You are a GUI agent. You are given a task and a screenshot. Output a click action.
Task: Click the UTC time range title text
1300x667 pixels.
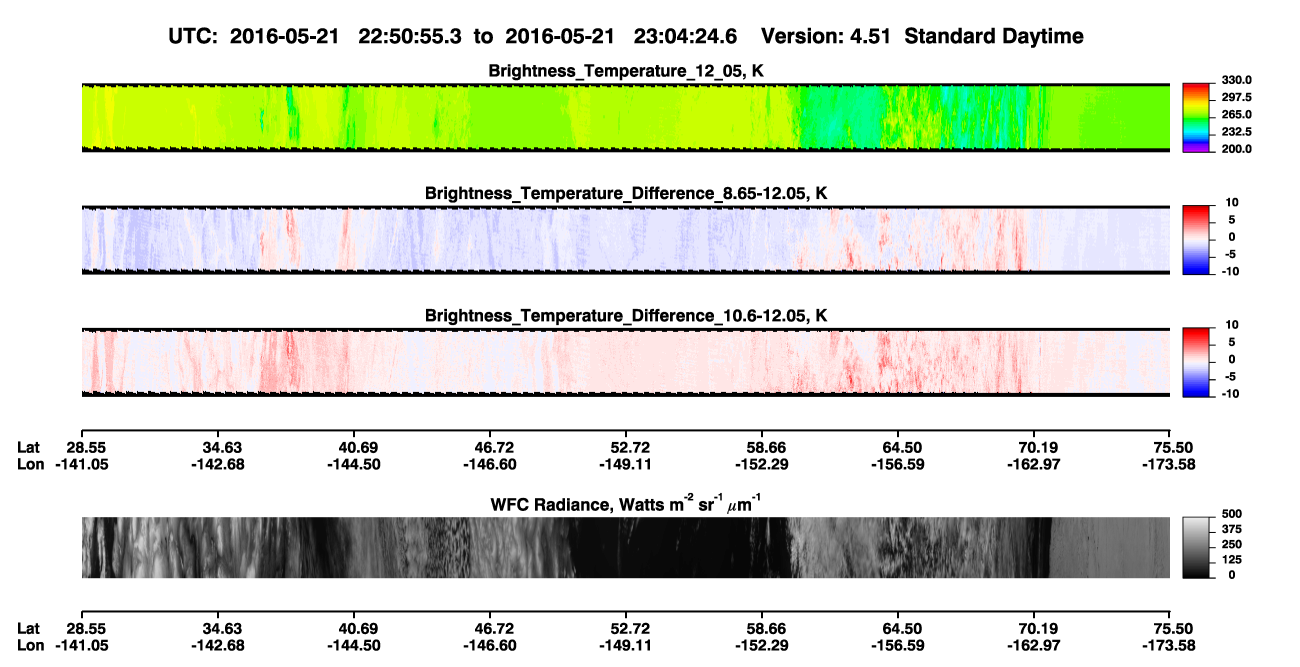(626, 37)
